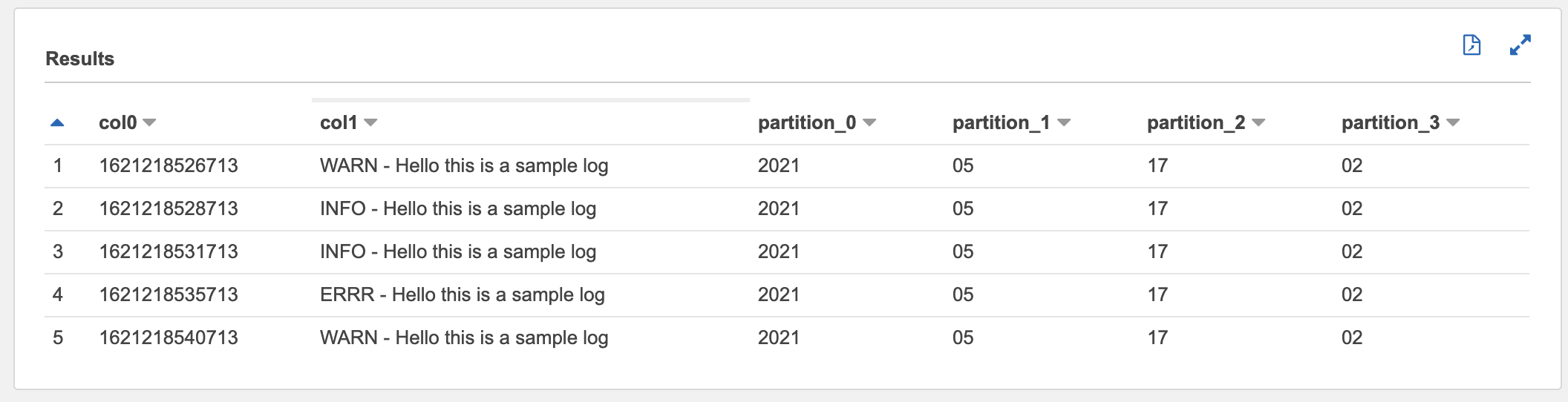Open partition_3 column dropdown arrow

coord(1453,123)
